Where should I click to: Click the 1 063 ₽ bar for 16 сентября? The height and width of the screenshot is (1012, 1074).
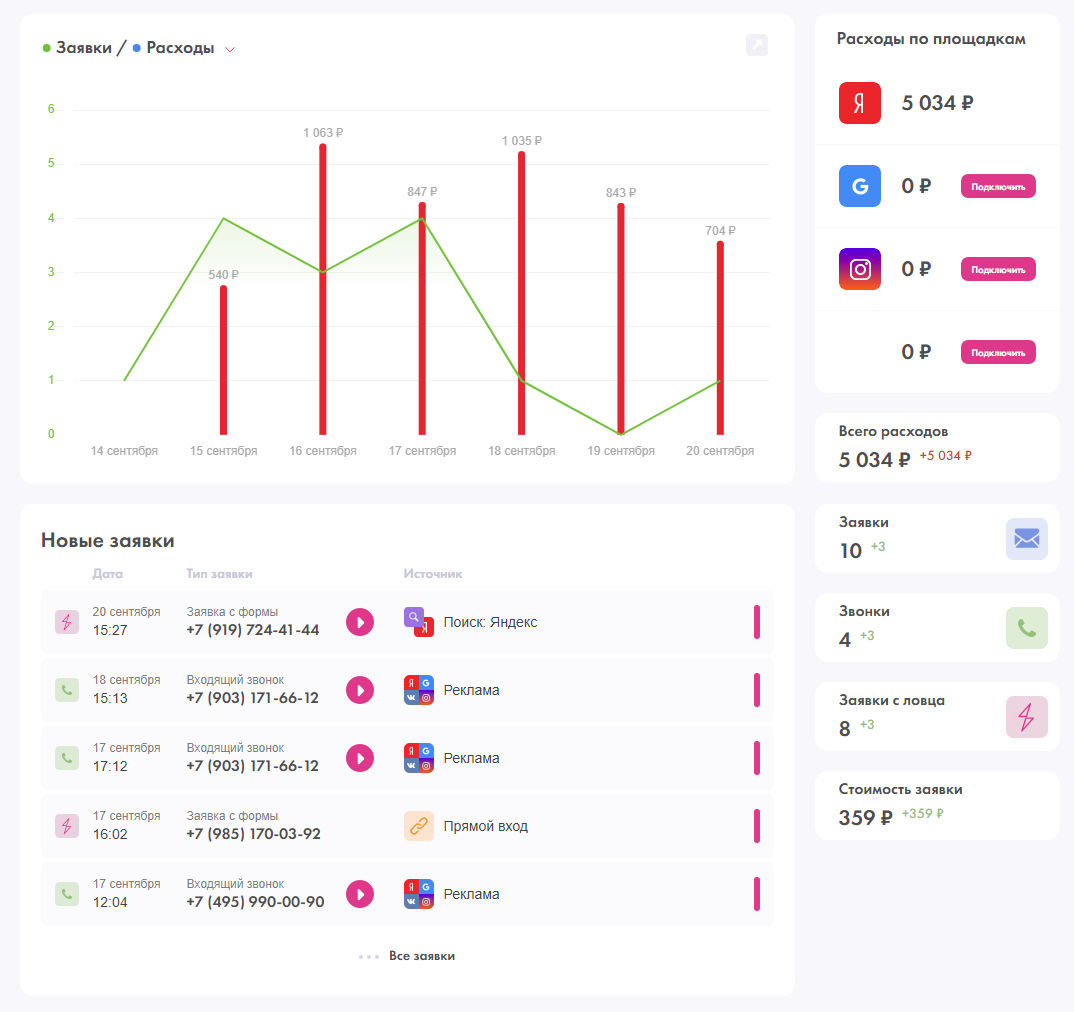tap(323, 289)
